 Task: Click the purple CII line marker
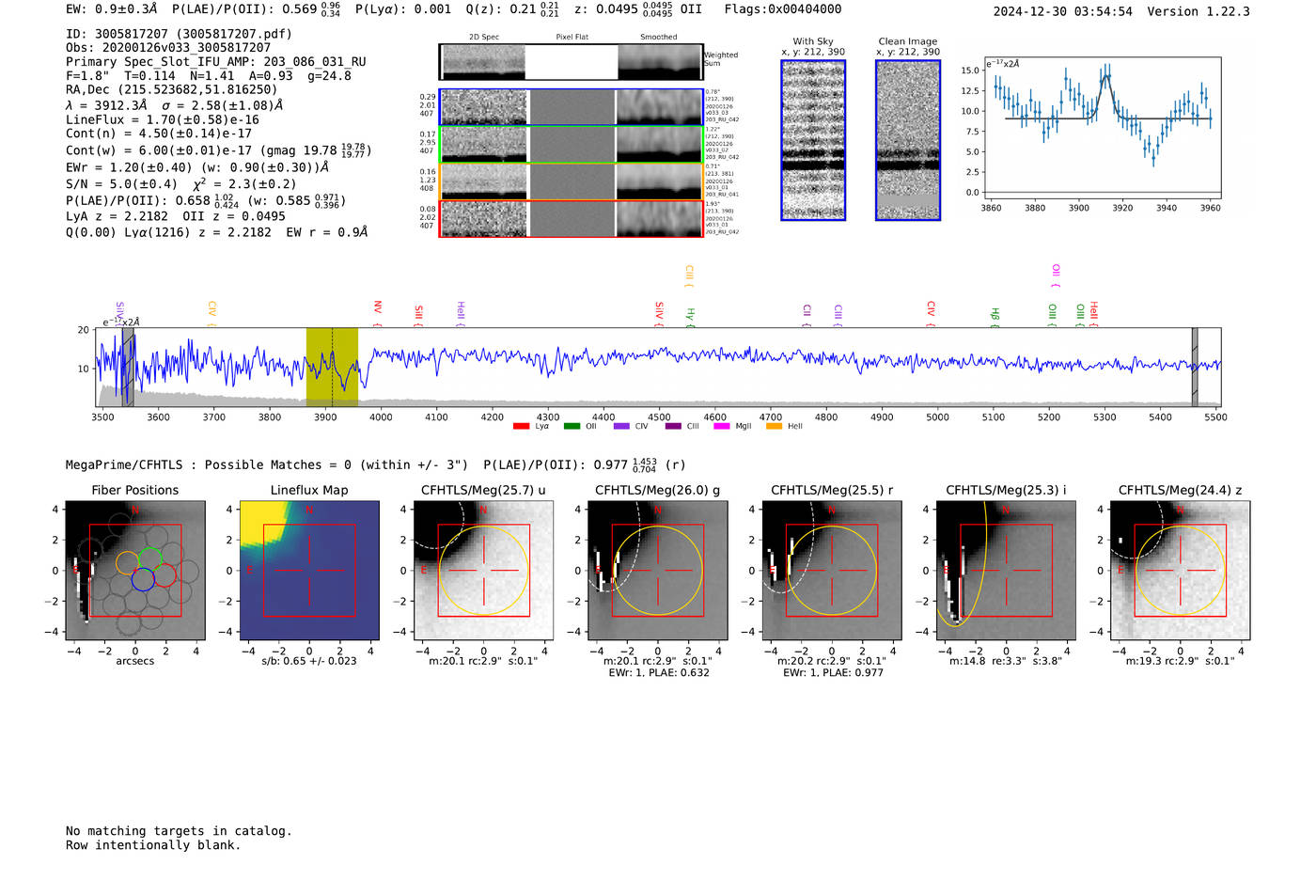(807, 316)
